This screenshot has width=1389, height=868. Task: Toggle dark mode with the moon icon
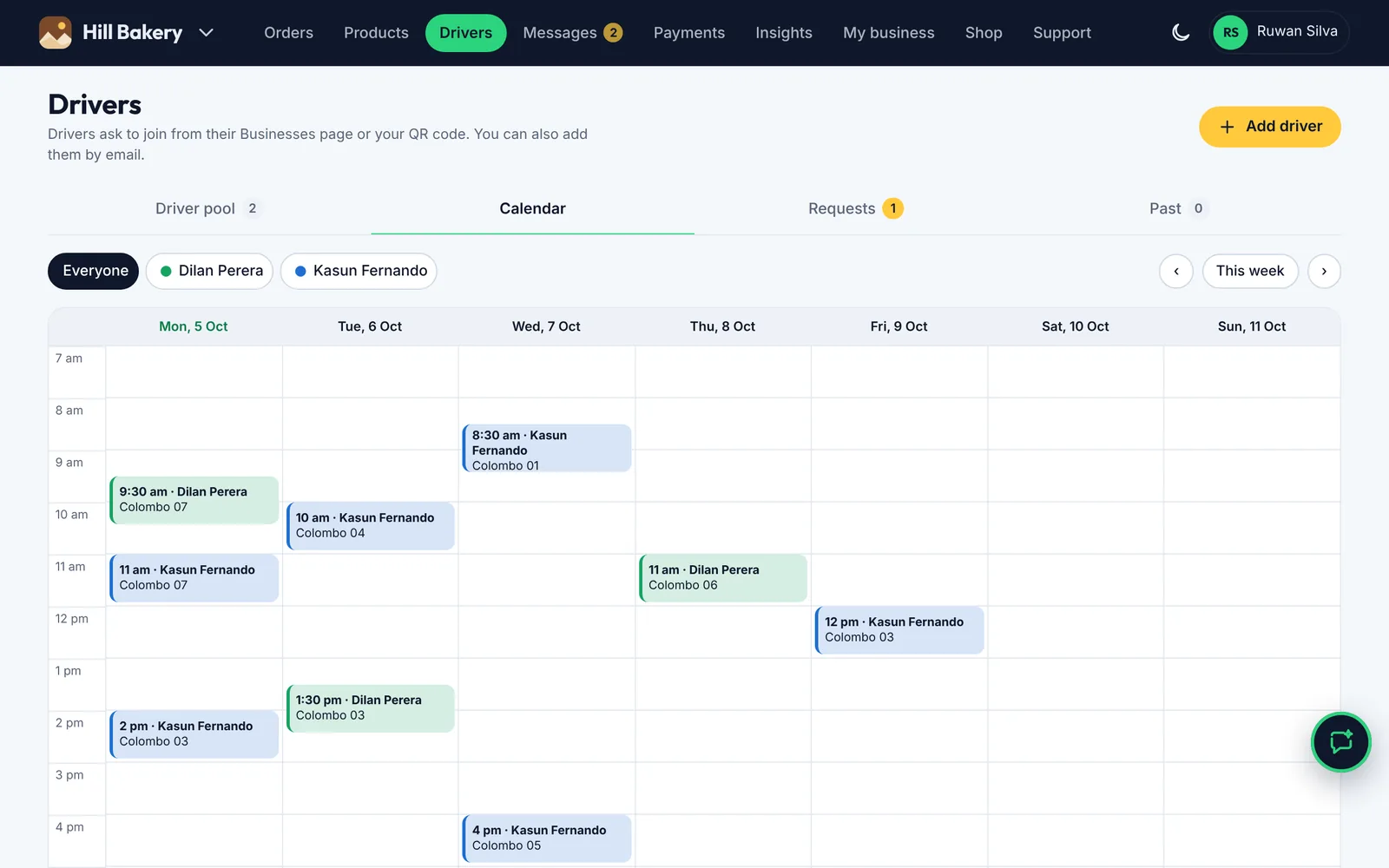(1181, 33)
